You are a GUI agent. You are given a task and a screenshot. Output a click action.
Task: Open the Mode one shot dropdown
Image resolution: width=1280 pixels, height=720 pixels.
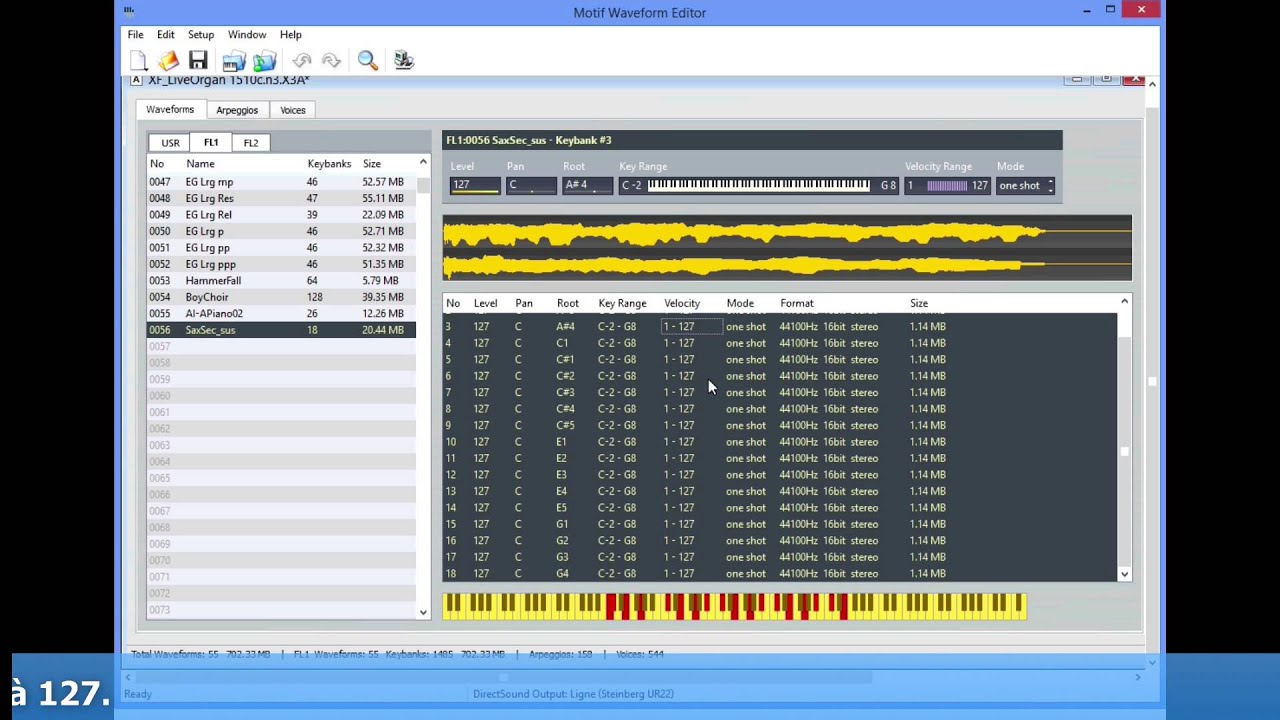1026,185
